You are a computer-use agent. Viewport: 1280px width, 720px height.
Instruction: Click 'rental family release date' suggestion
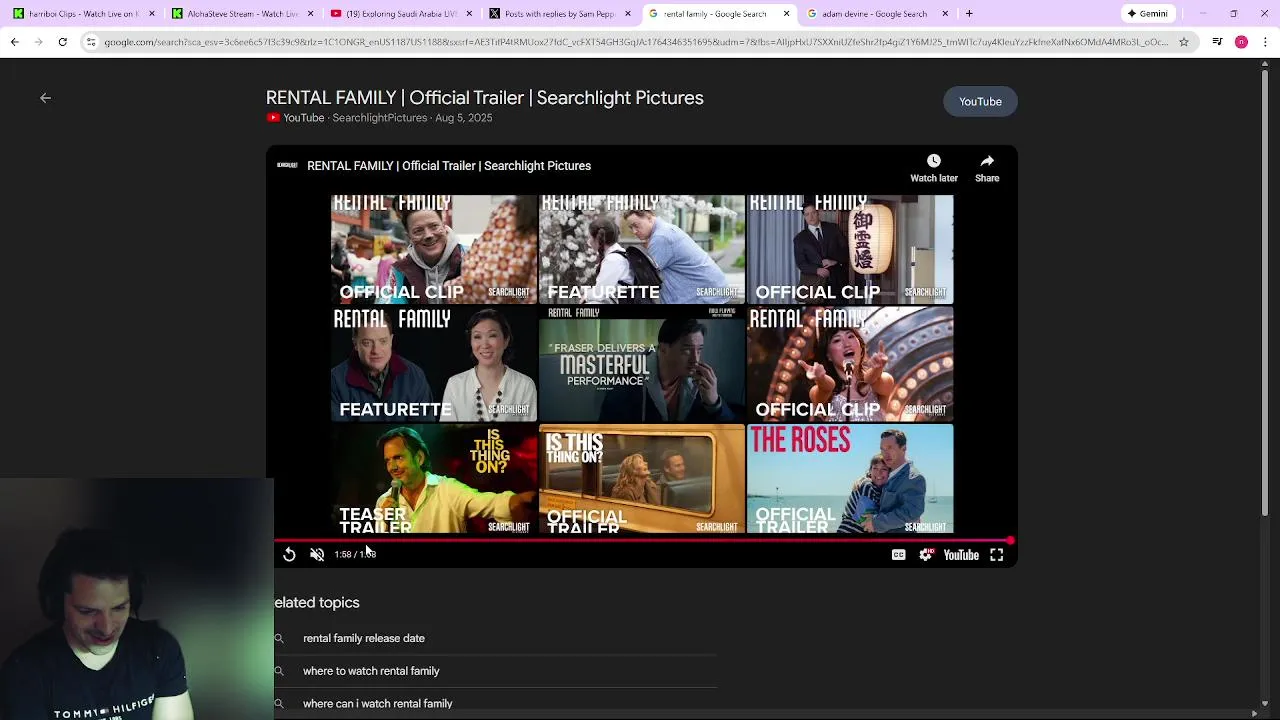[x=364, y=638]
